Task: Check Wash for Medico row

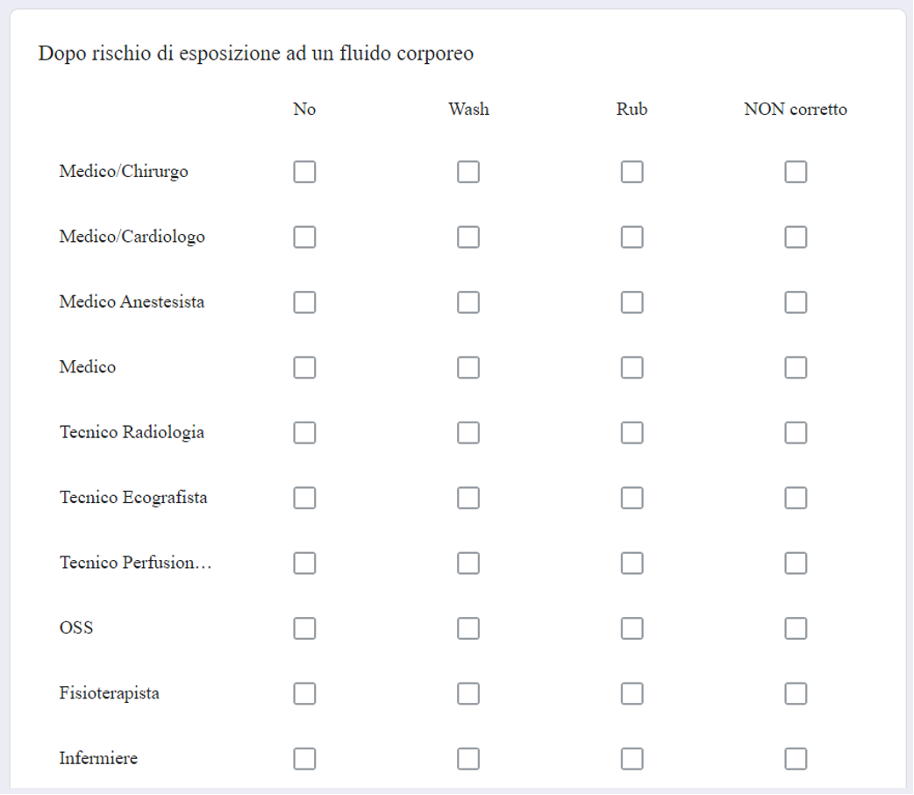Action: coord(468,368)
